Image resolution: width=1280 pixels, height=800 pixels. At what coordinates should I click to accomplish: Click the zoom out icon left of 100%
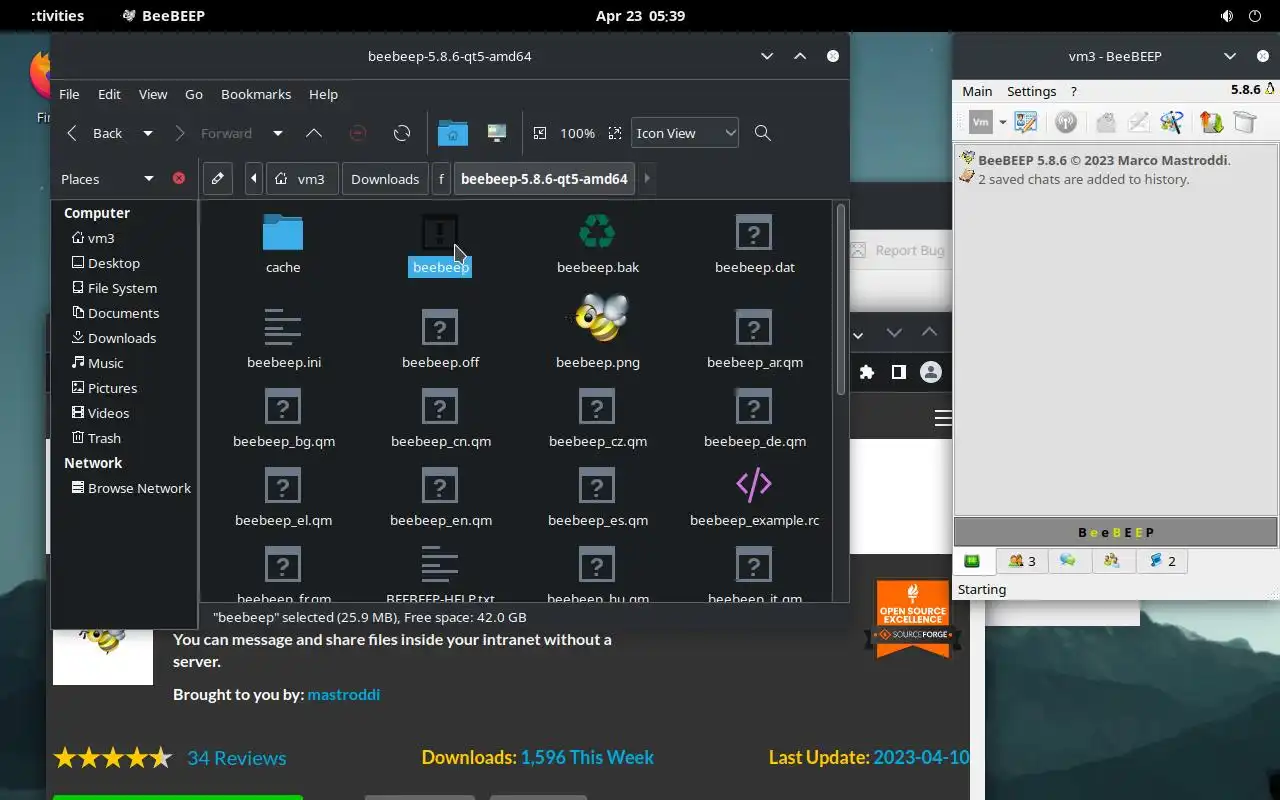coord(540,133)
